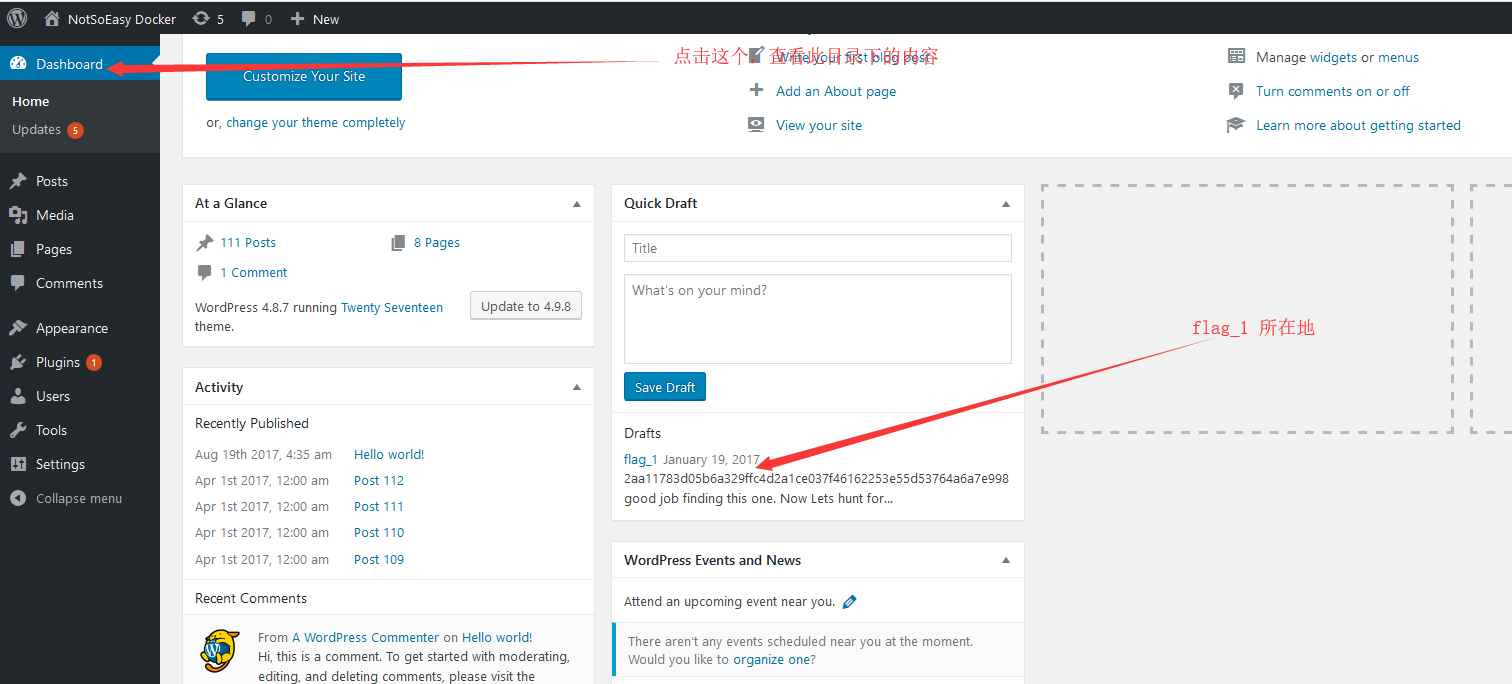The image size is (1512, 684).
Task: Click the Appearance paintbrush icon in sidebar
Action: point(18,328)
